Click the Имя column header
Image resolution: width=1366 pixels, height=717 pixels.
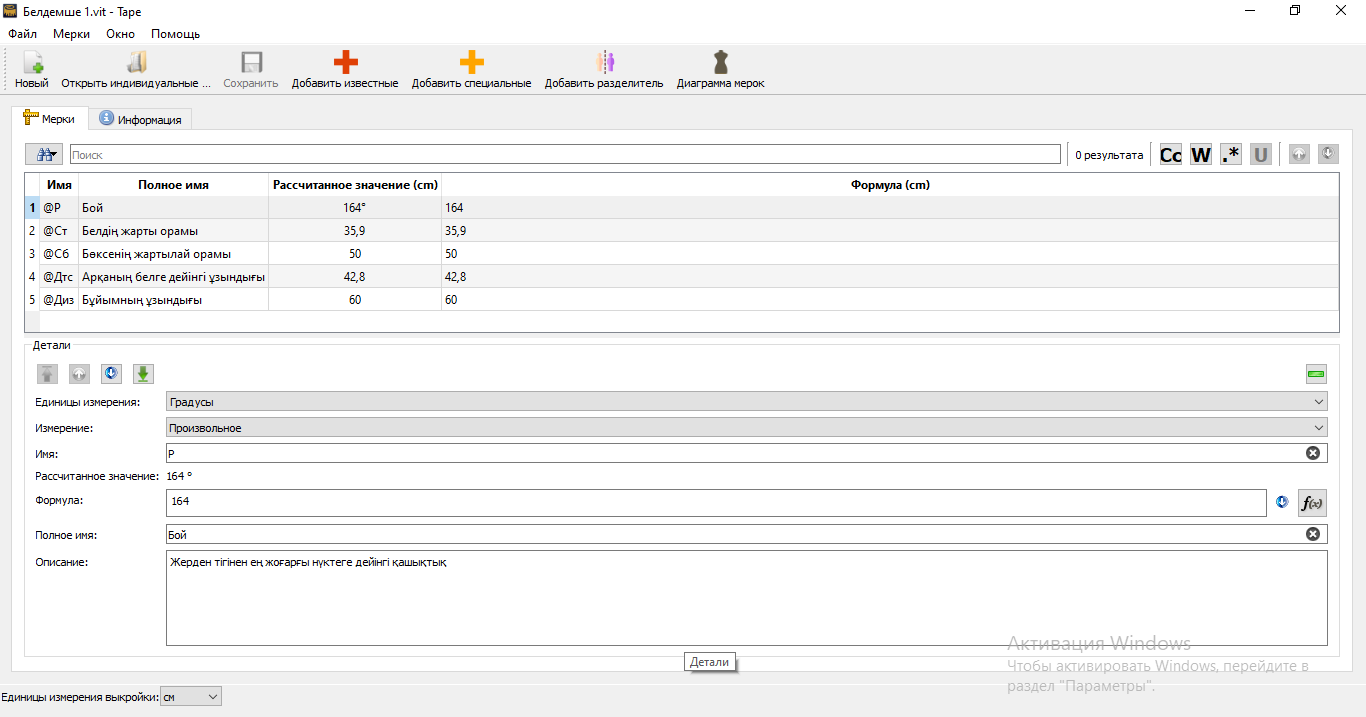point(59,185)
